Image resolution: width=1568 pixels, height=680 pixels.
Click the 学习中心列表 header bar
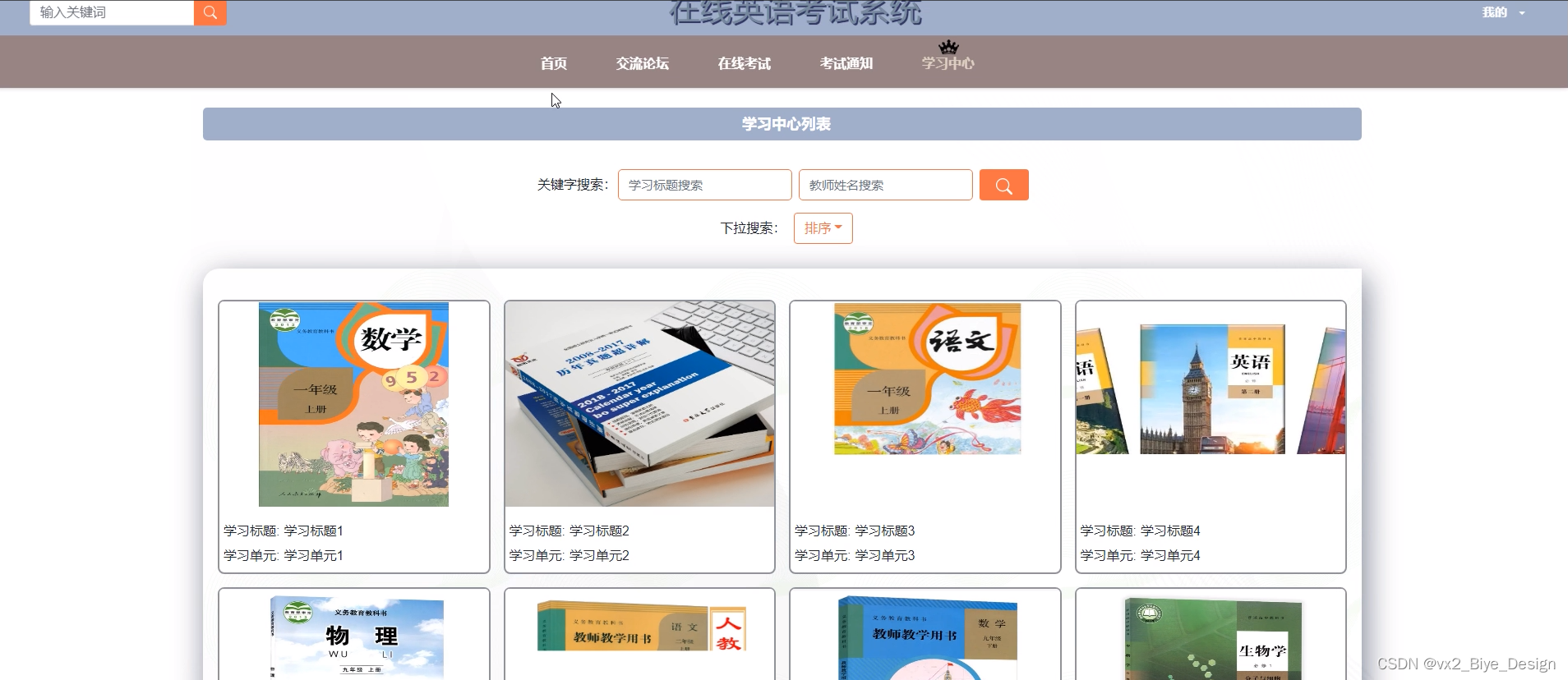[782, 124]
